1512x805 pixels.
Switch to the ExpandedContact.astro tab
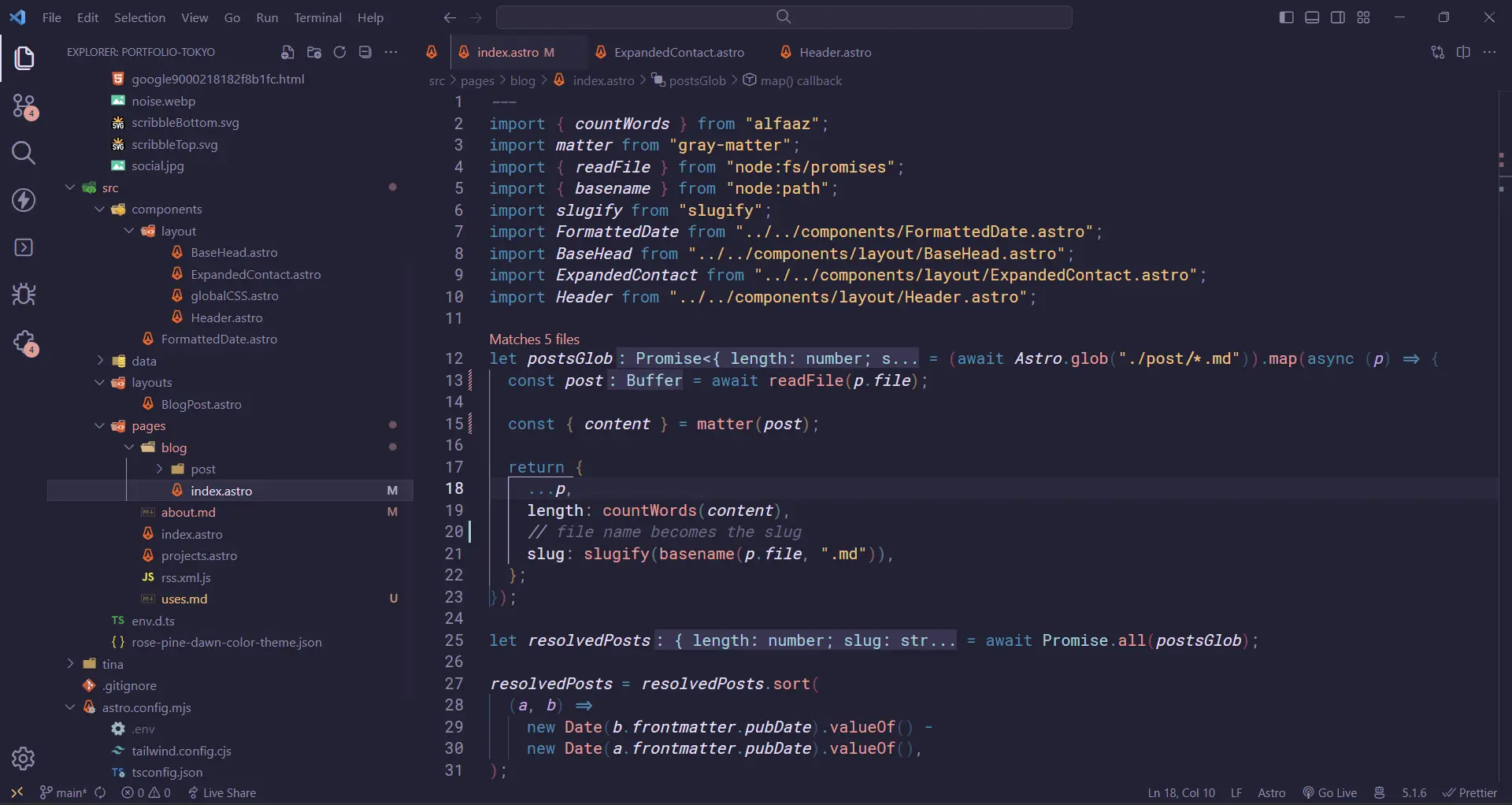coord(678,52)
